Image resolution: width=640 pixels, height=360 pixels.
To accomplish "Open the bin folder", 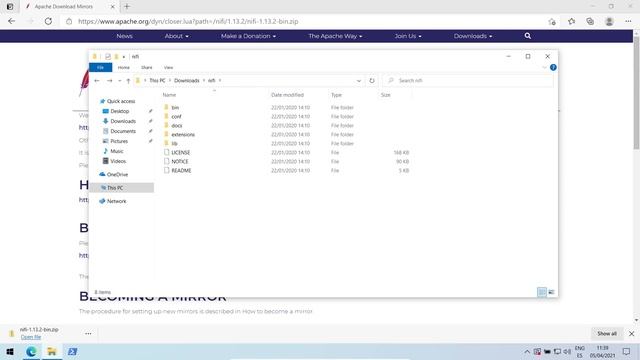I will [175, 107].
